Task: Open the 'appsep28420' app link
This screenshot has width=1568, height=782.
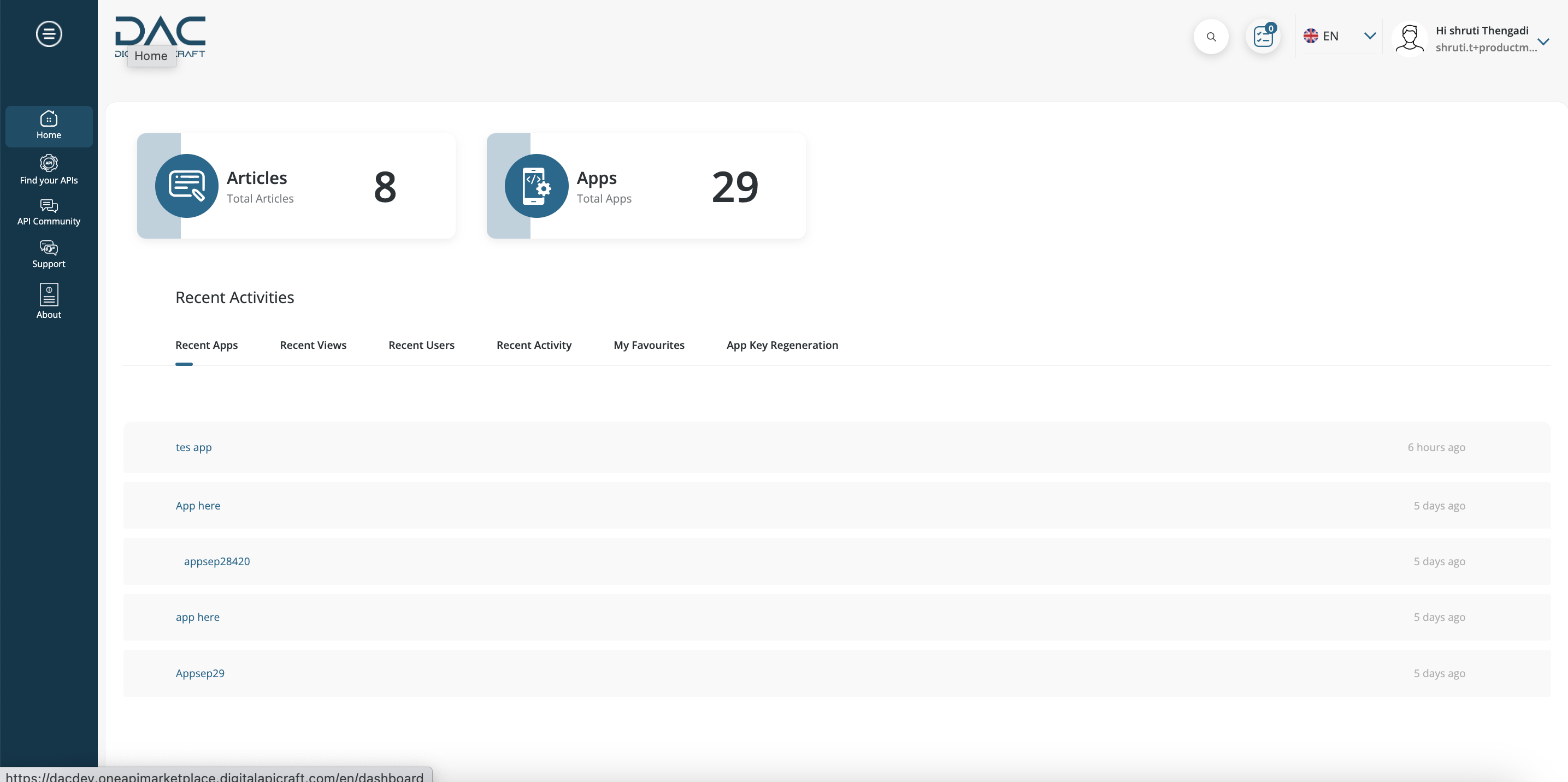Action: point(217,562)
